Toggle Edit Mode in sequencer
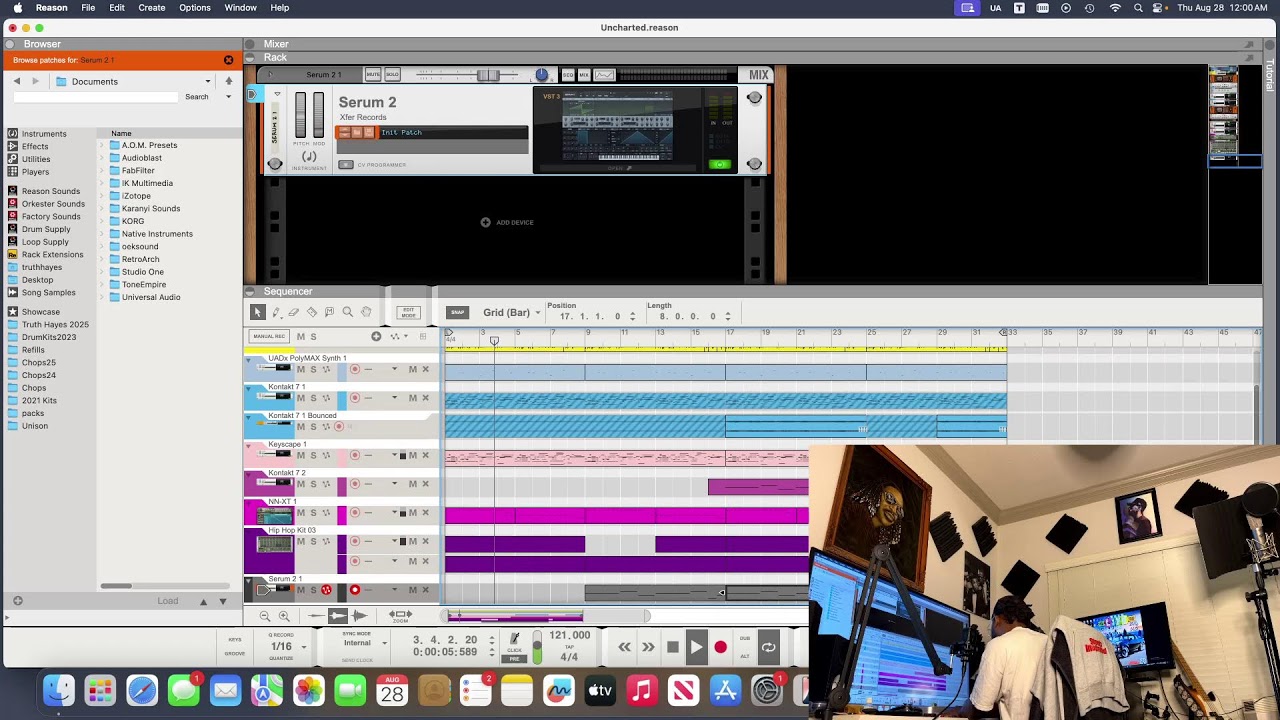 [408, 312]
